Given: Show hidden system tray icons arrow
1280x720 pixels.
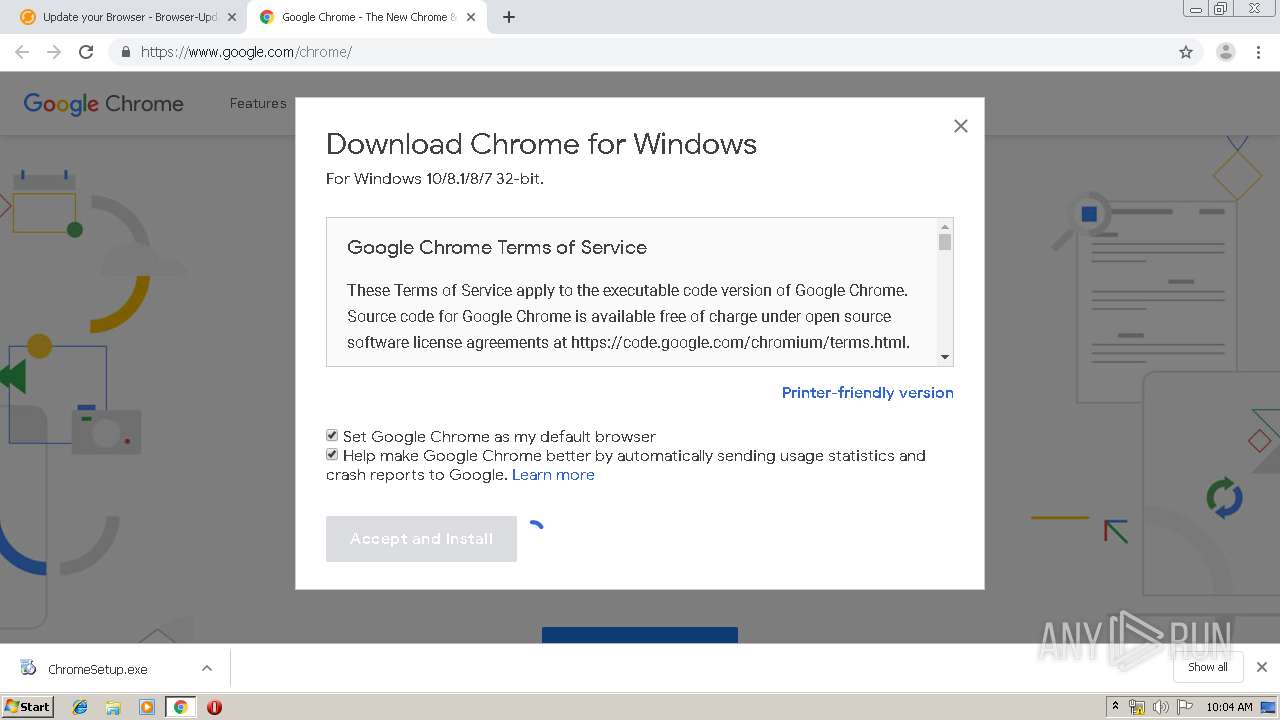Looking at the screenshot, I should click(1115, 707).
